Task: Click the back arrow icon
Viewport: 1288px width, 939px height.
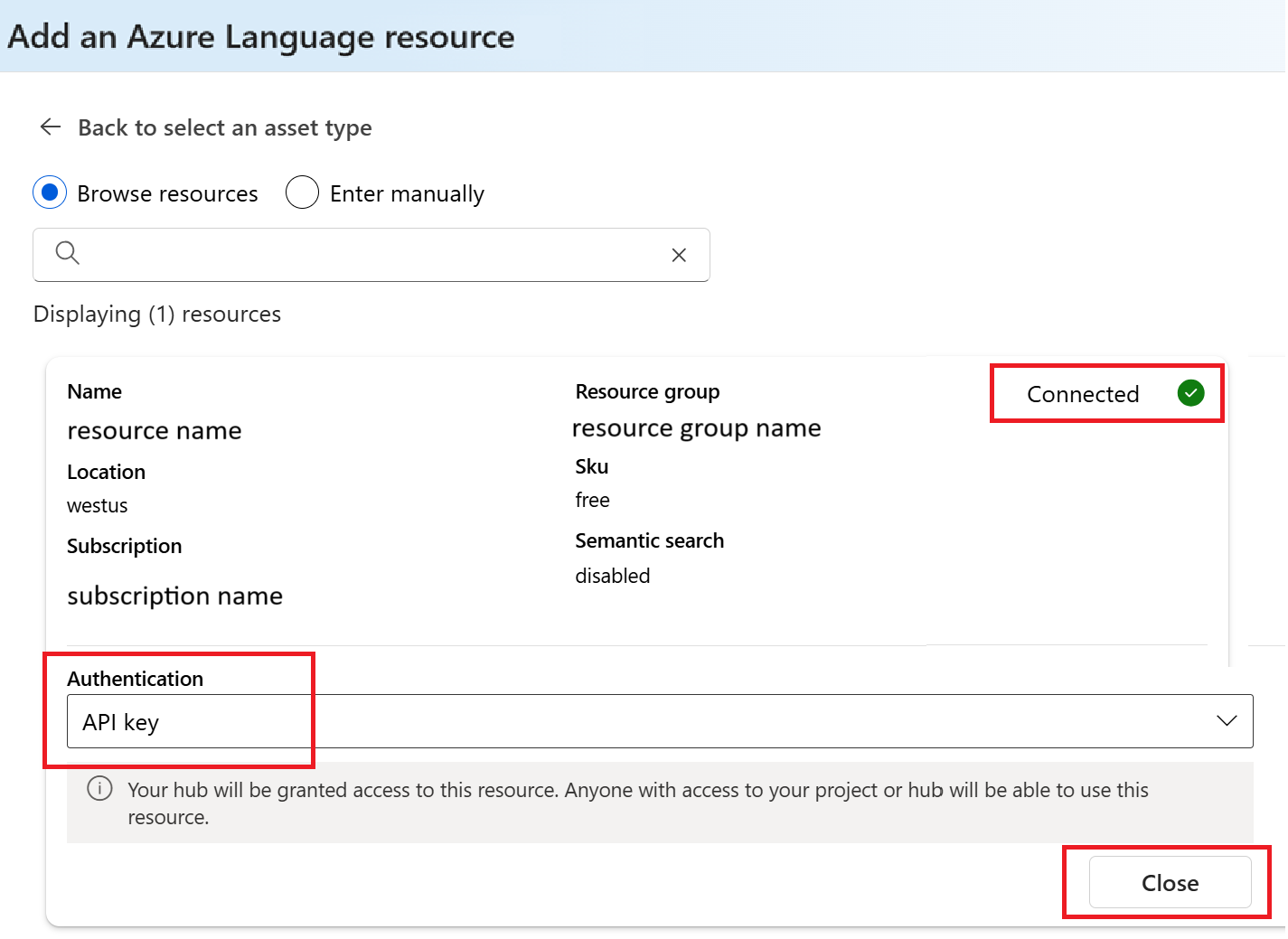Action: pos(51,127)
